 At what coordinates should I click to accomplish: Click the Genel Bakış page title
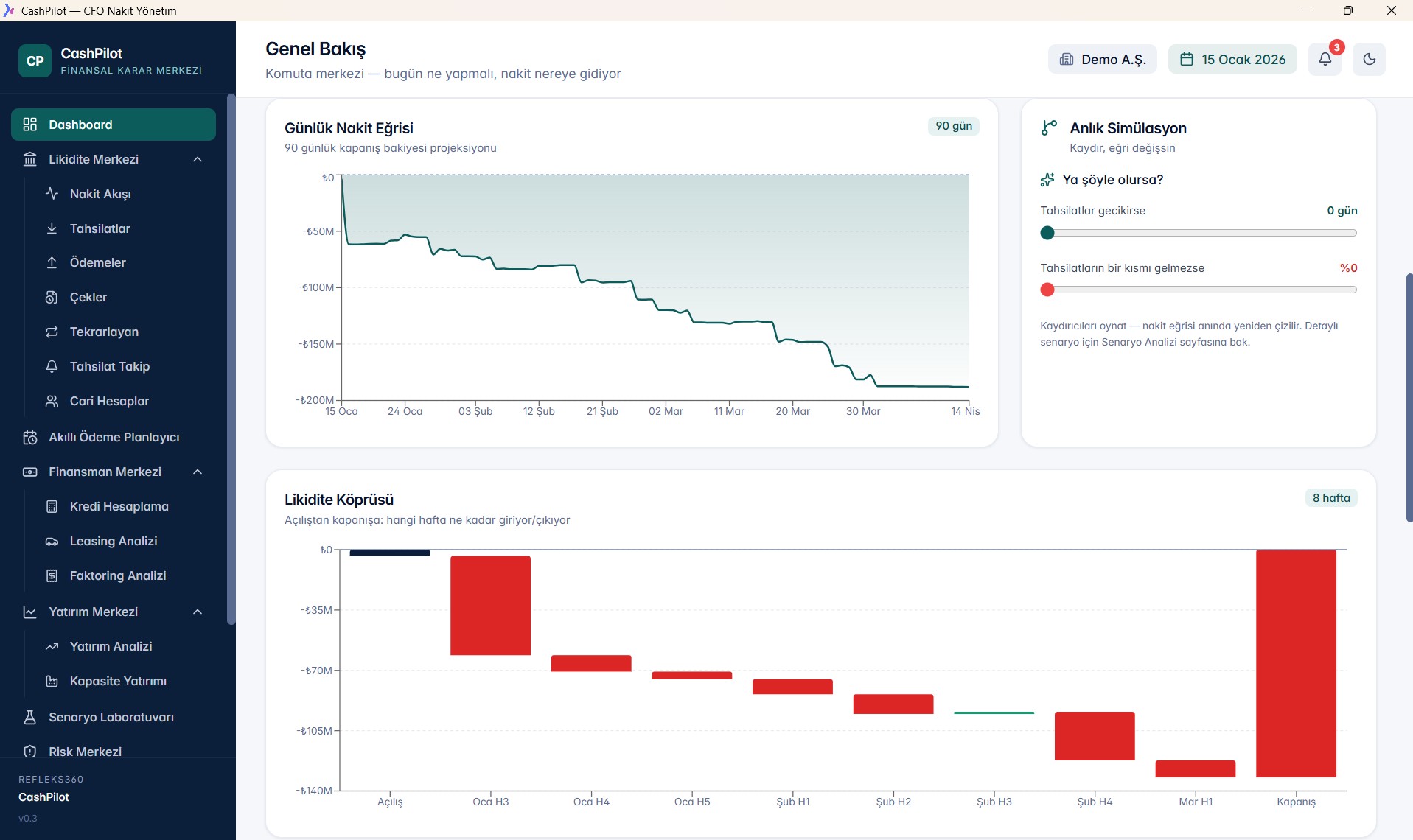click(315, 49)
